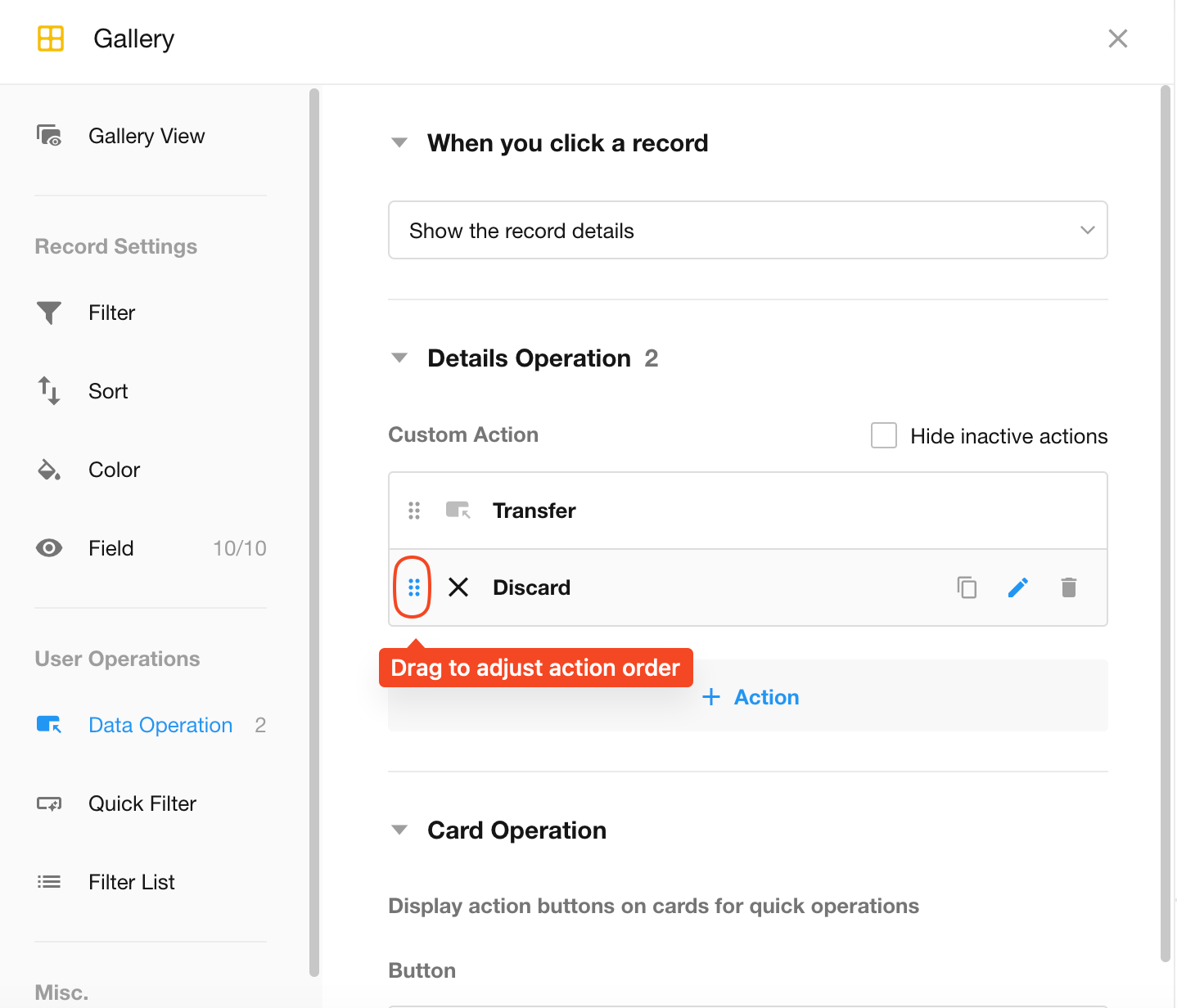Open Quick Filter settings in sidebar
This screenshot has width=1177, height=1008.
coord(142,803)
